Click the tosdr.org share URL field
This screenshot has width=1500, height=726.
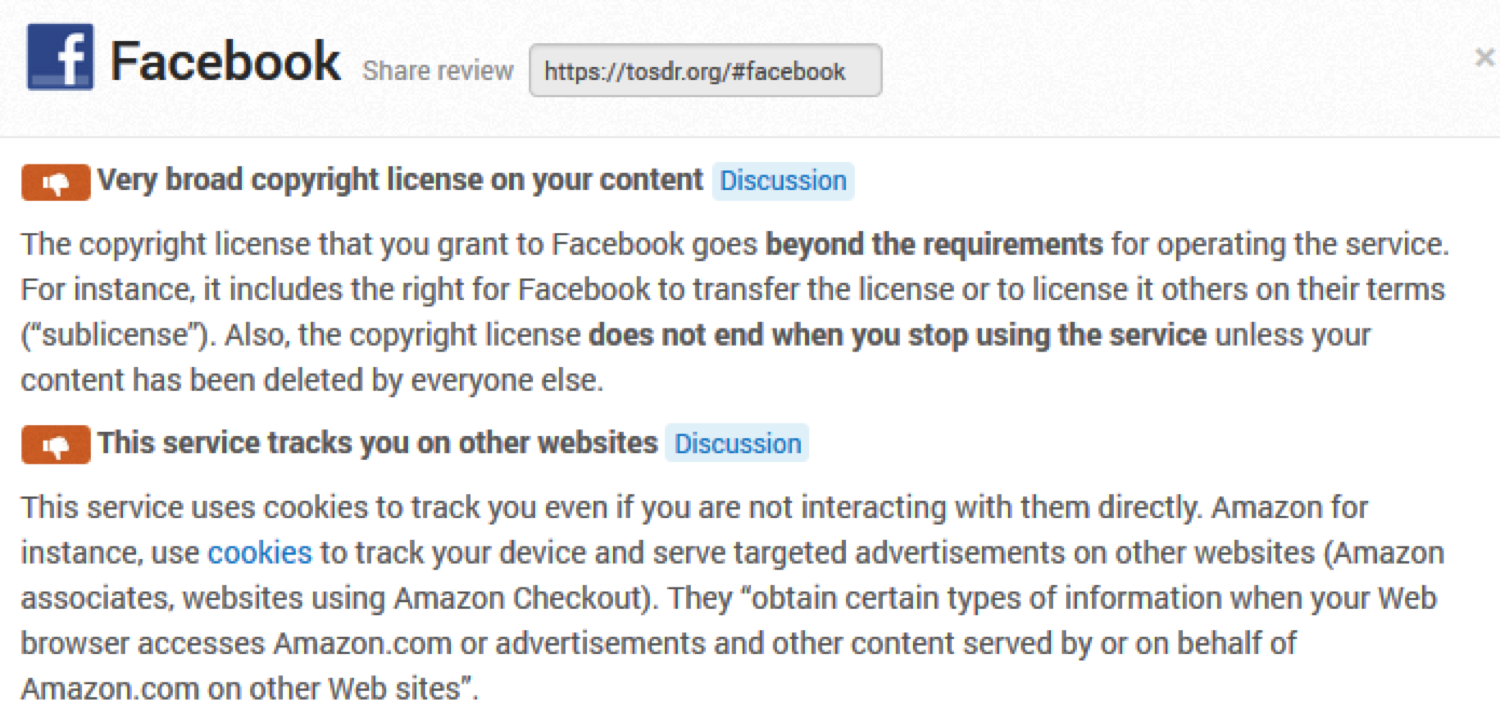pyautogui.click(x=705, y=71)
